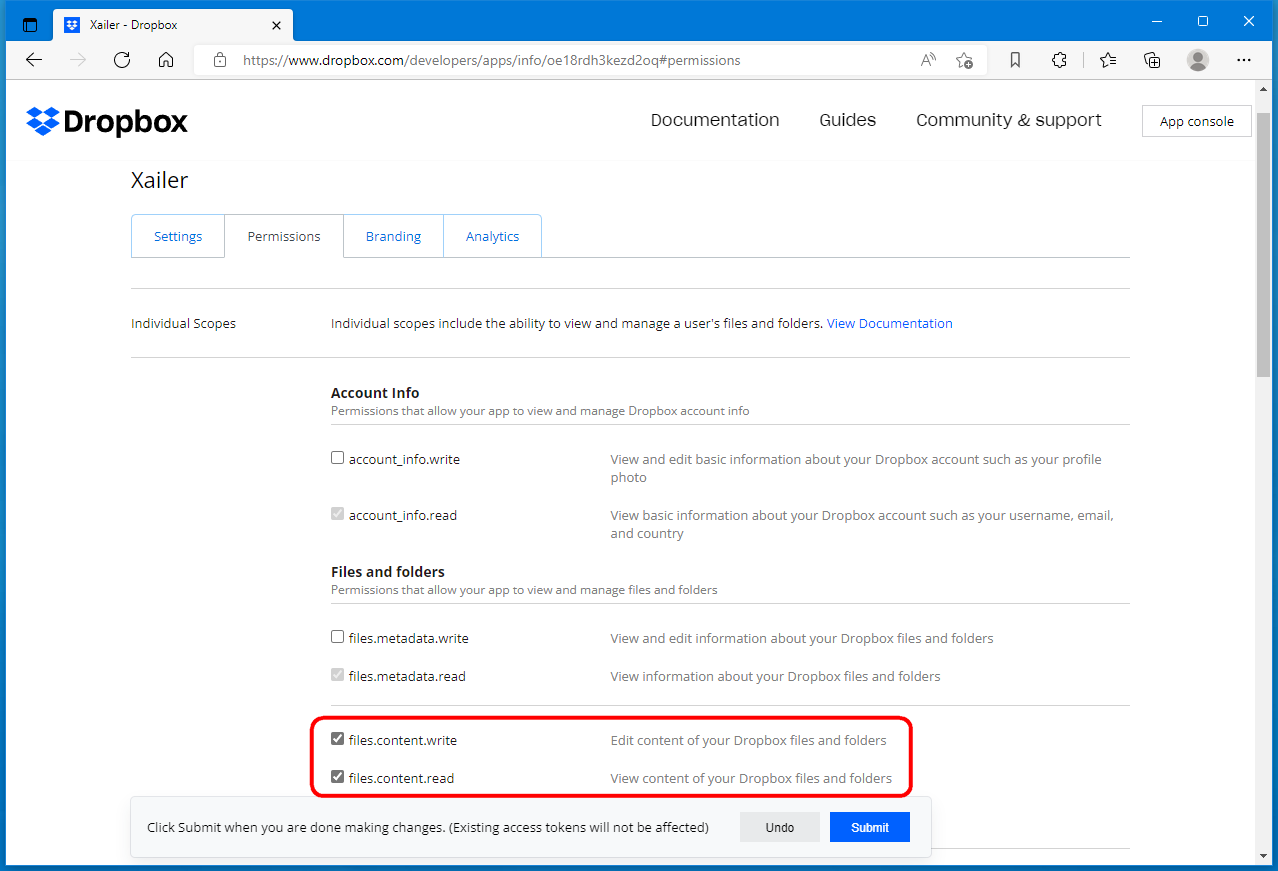Select the Xailer - Dropbox browser tab
The width and height of the screenshot is (1278, 871).
click(x=172, y=25)
